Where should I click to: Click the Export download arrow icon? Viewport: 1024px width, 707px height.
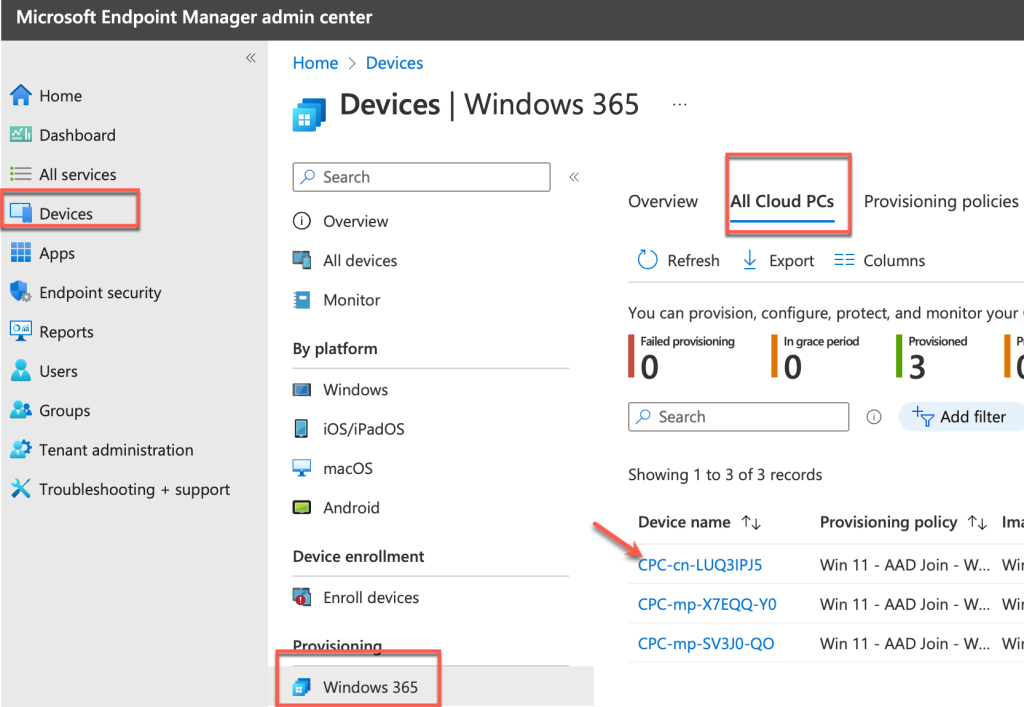pos(750,260)
